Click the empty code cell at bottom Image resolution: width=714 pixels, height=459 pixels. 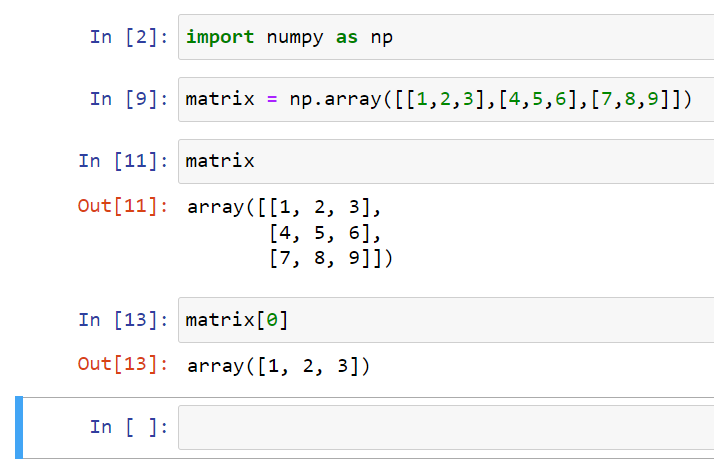tap(446, 427)
